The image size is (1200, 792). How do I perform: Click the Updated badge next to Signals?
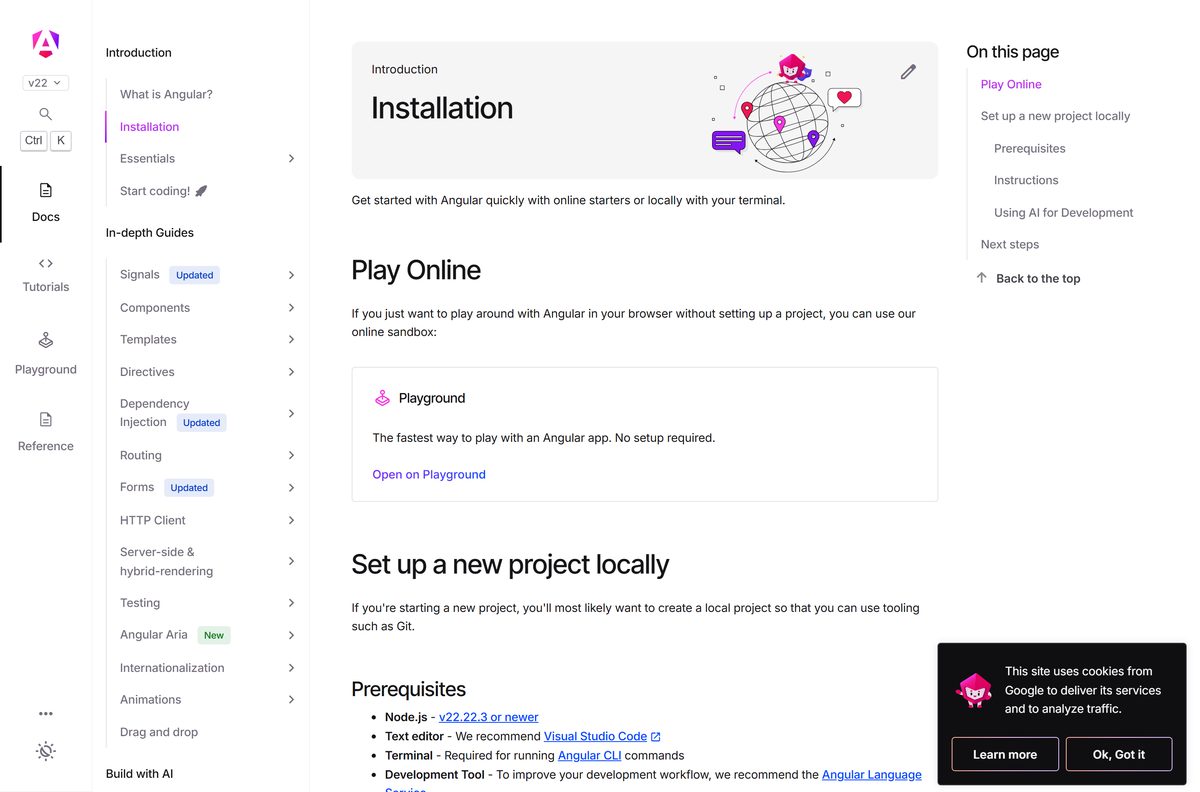194,275
